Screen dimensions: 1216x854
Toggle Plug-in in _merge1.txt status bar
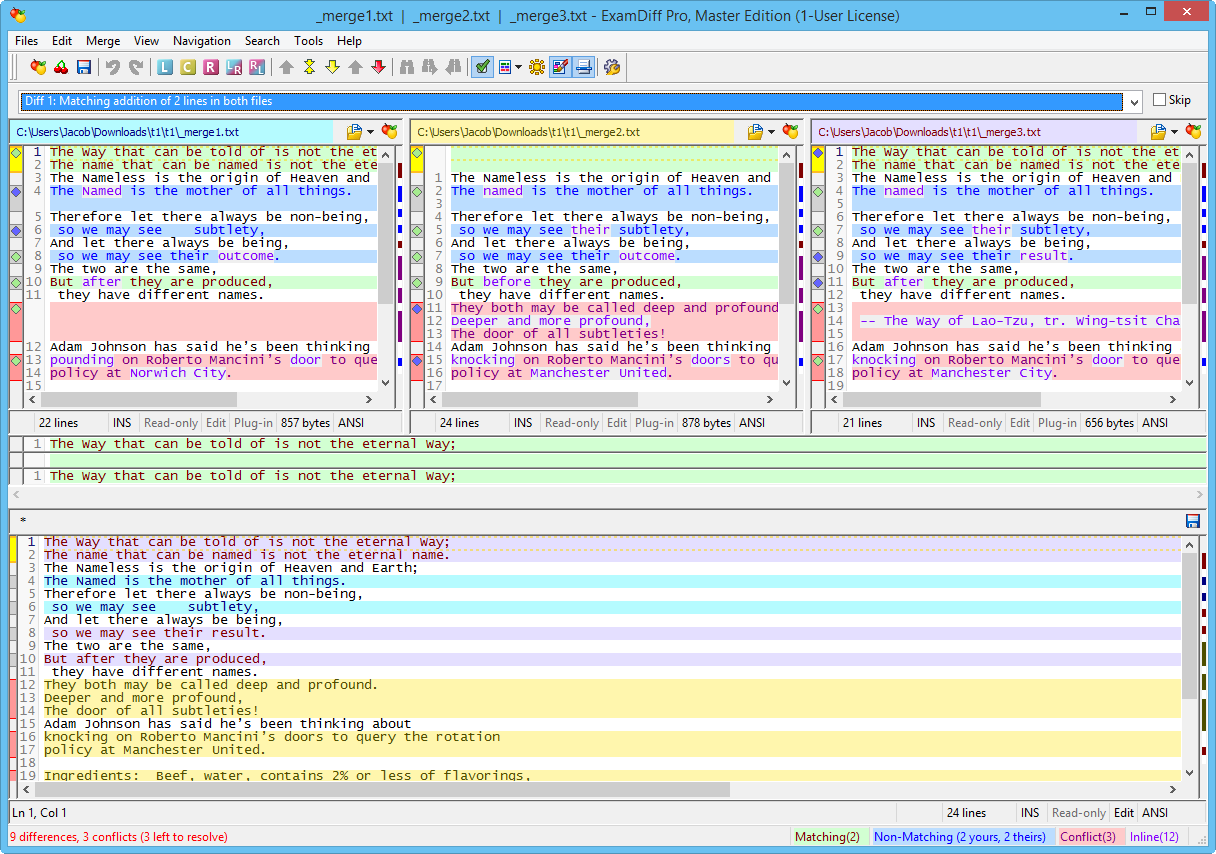pos(255,423)
